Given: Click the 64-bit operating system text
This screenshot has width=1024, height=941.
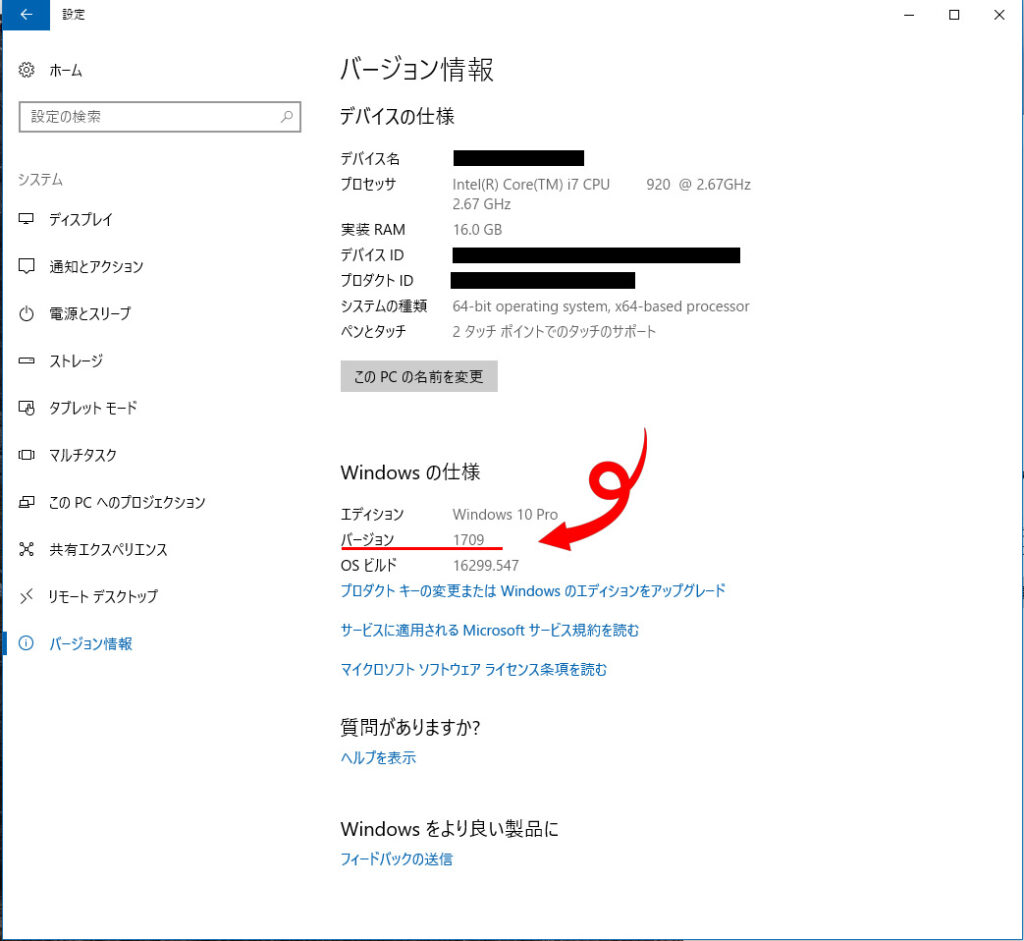Looking at the screenshot, I should coord(601,306).
